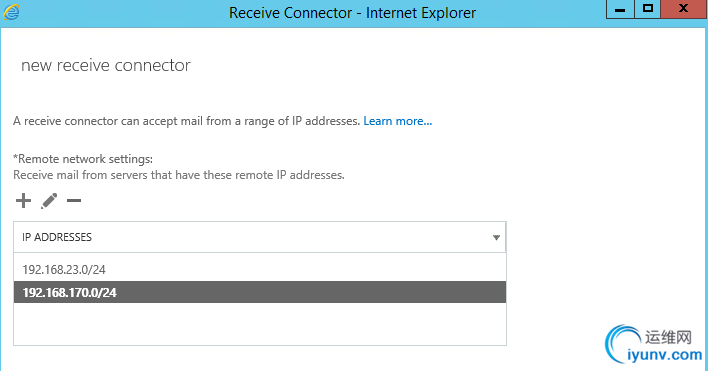Minimize the Receive Connector window
The image size is (708, 371).
click(x=620, y=9)
